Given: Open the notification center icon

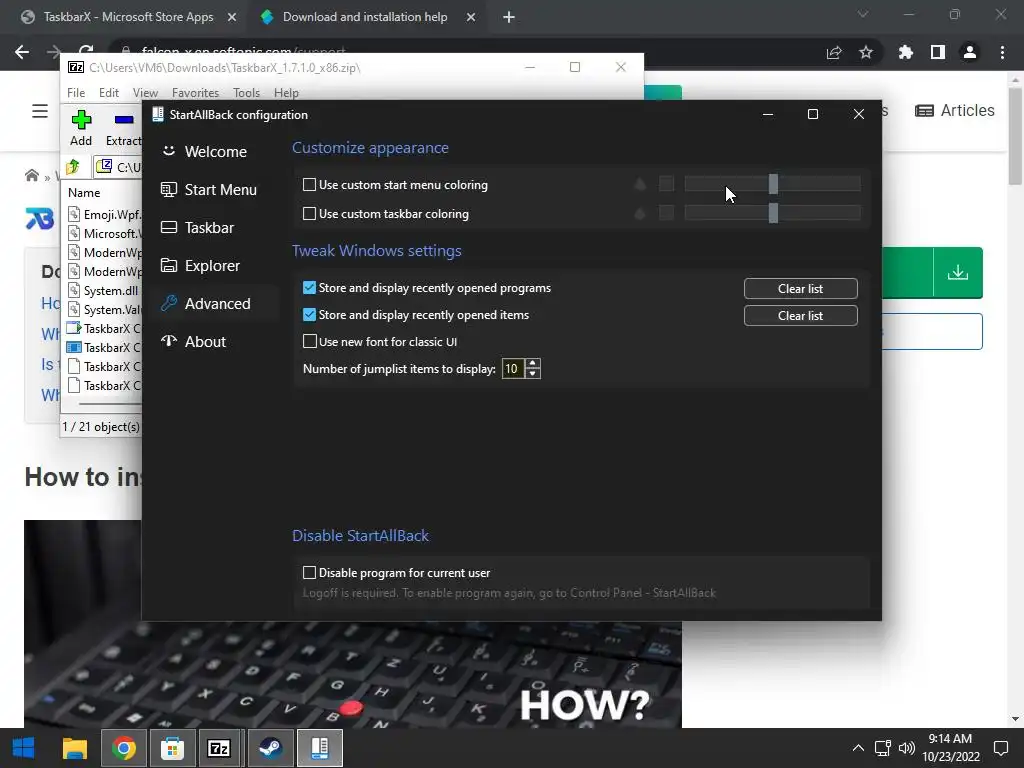Looking at the screenshot, I should [x=1000, y=748].
